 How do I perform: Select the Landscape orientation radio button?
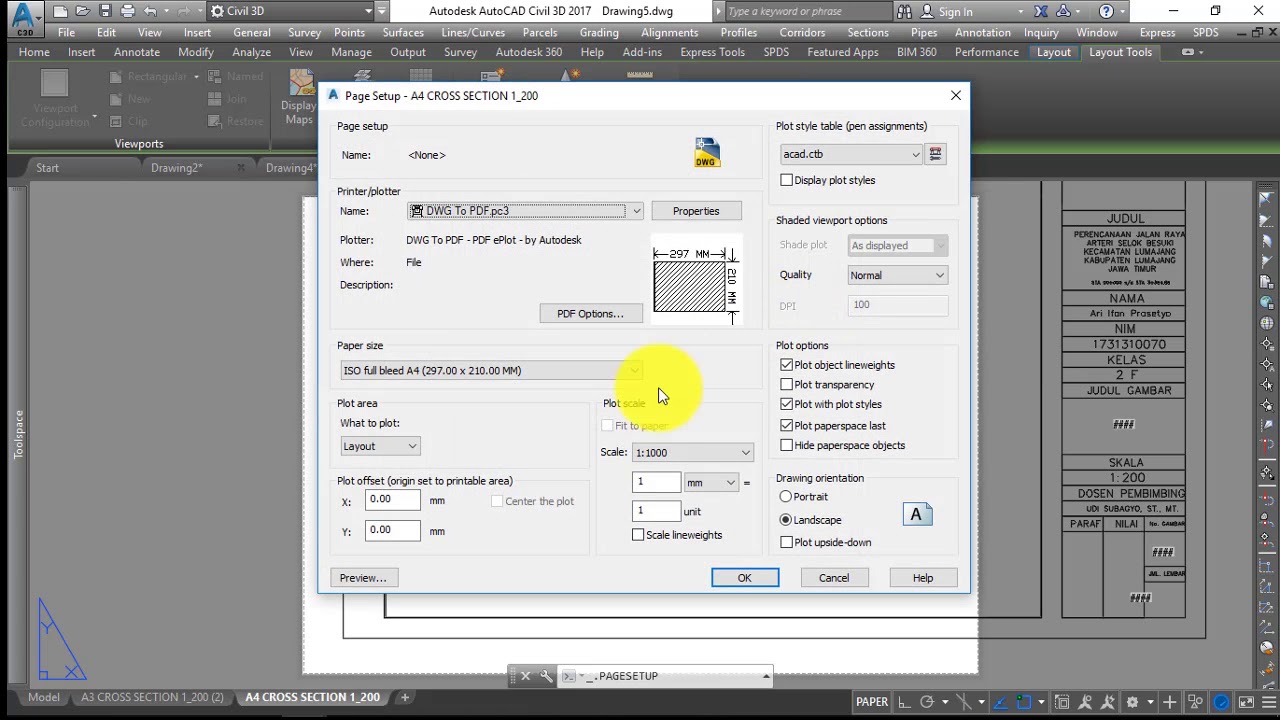785,520
